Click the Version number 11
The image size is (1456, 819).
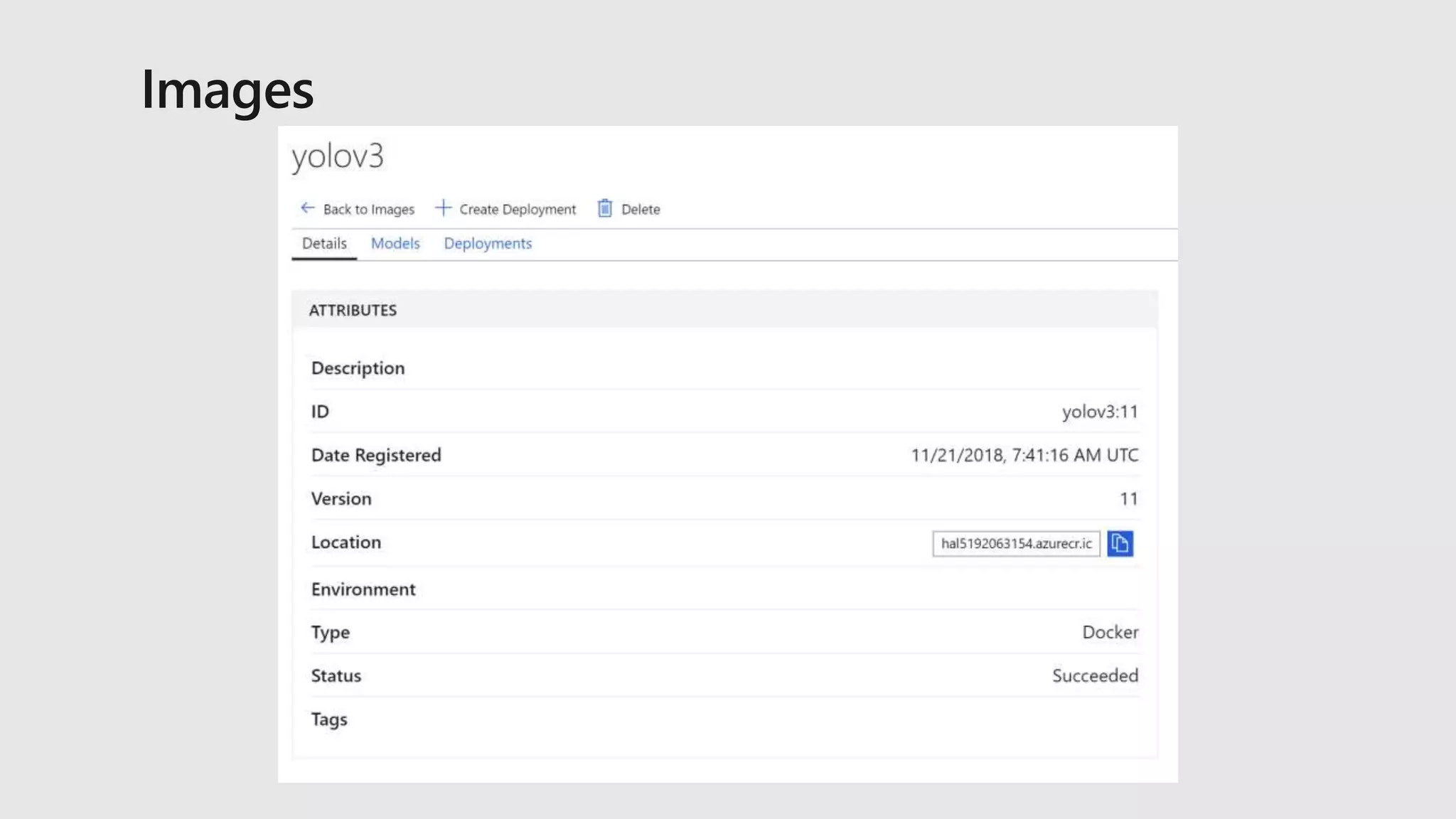(x=1128, y=499)
